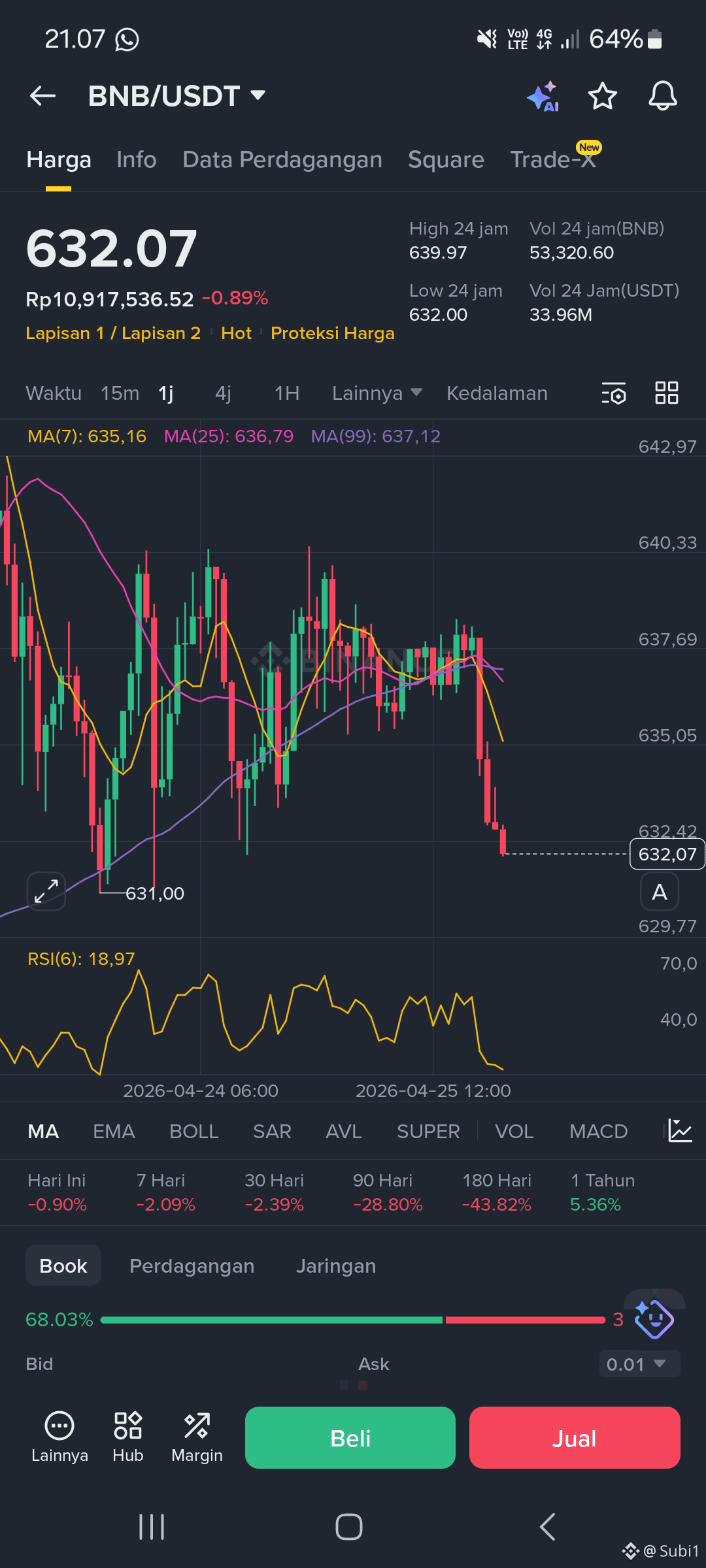706x1568 pixels.
Task: Select the Book tab
Action: pyautogui.click(x=63, y=1266)
